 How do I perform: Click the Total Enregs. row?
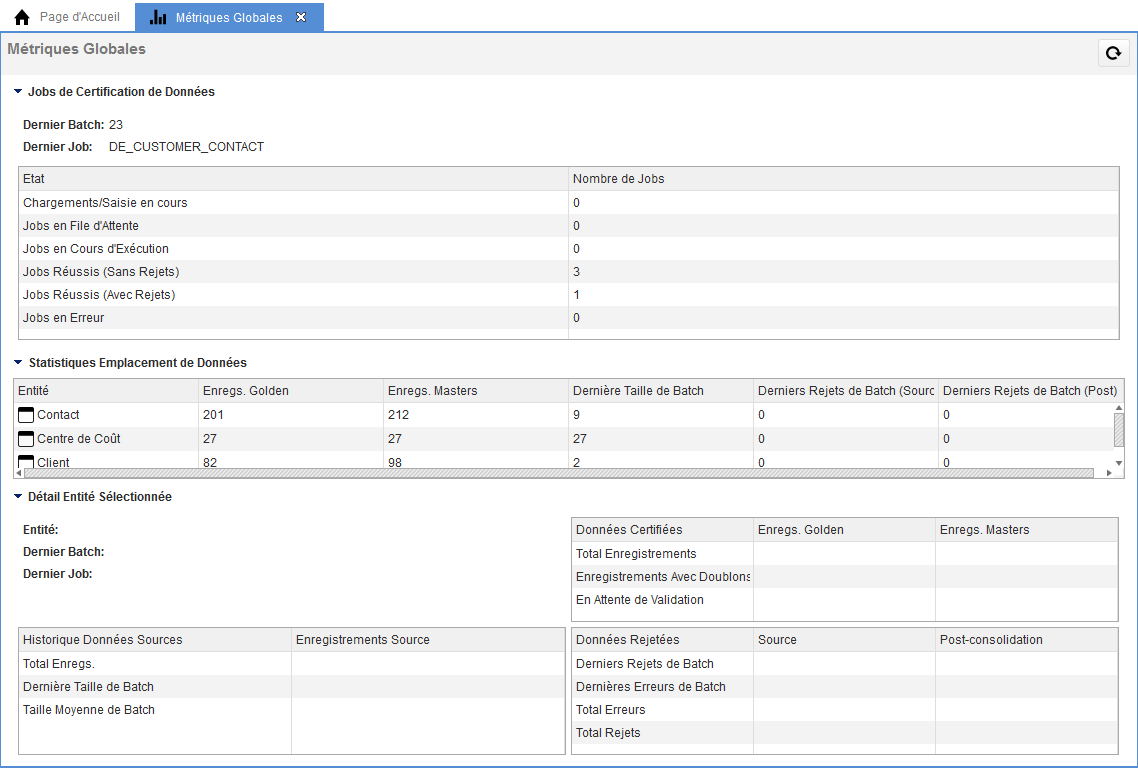292,663
